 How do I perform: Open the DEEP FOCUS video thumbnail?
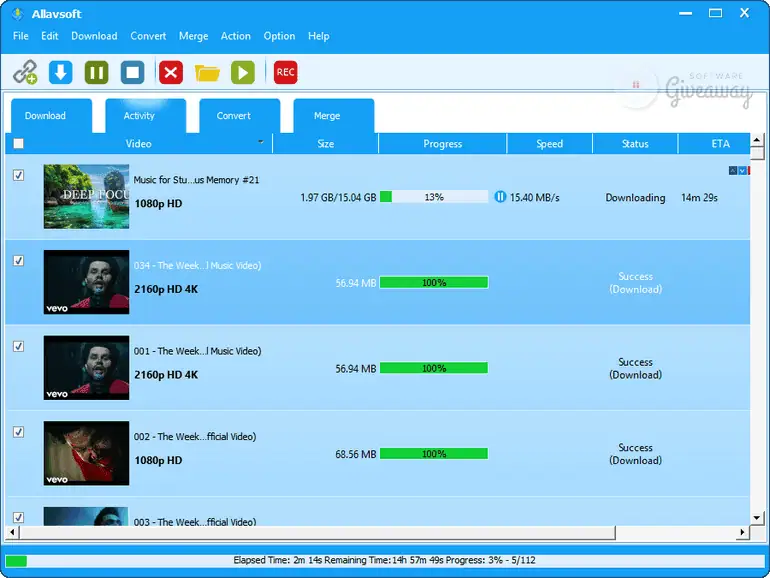(x=86, y=196)
